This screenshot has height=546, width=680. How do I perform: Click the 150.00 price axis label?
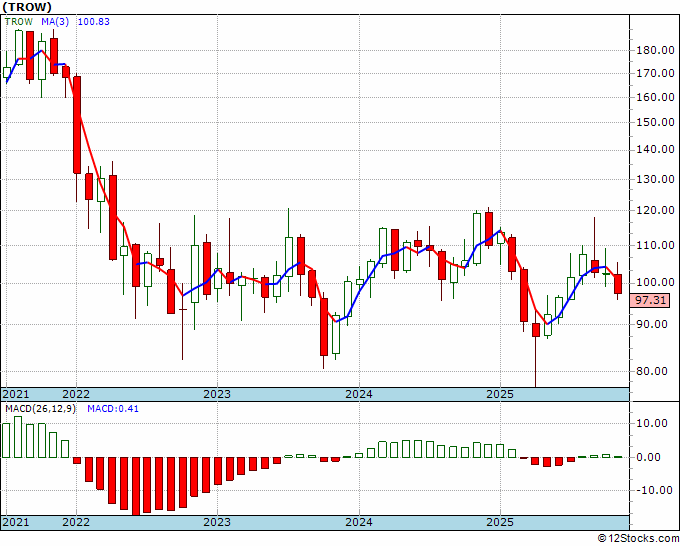click(x=655, y=122)
